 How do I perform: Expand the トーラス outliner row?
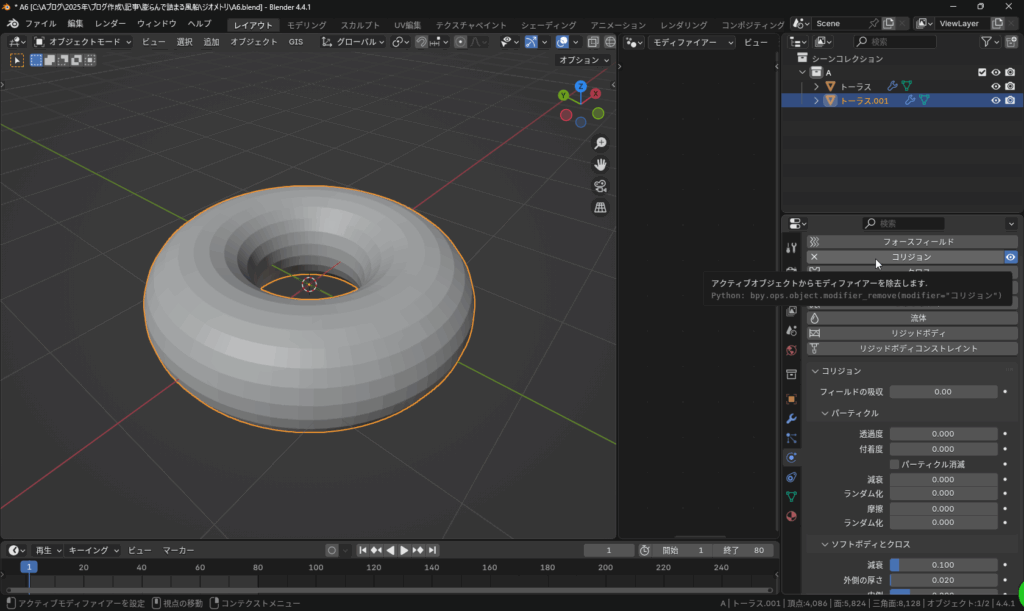click(x=816, y=86)
